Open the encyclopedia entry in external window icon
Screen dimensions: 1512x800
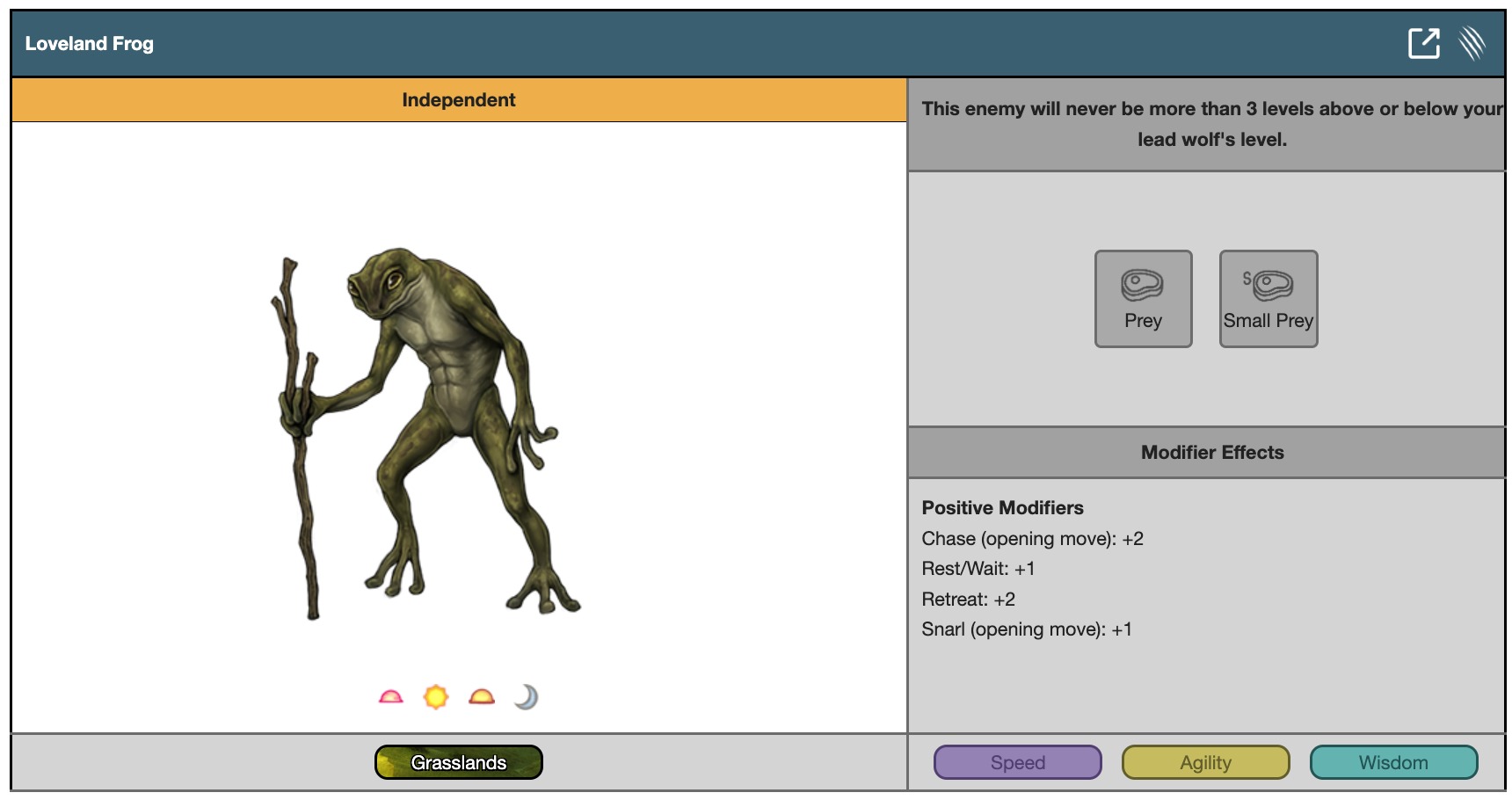[x=1423, y=43]
